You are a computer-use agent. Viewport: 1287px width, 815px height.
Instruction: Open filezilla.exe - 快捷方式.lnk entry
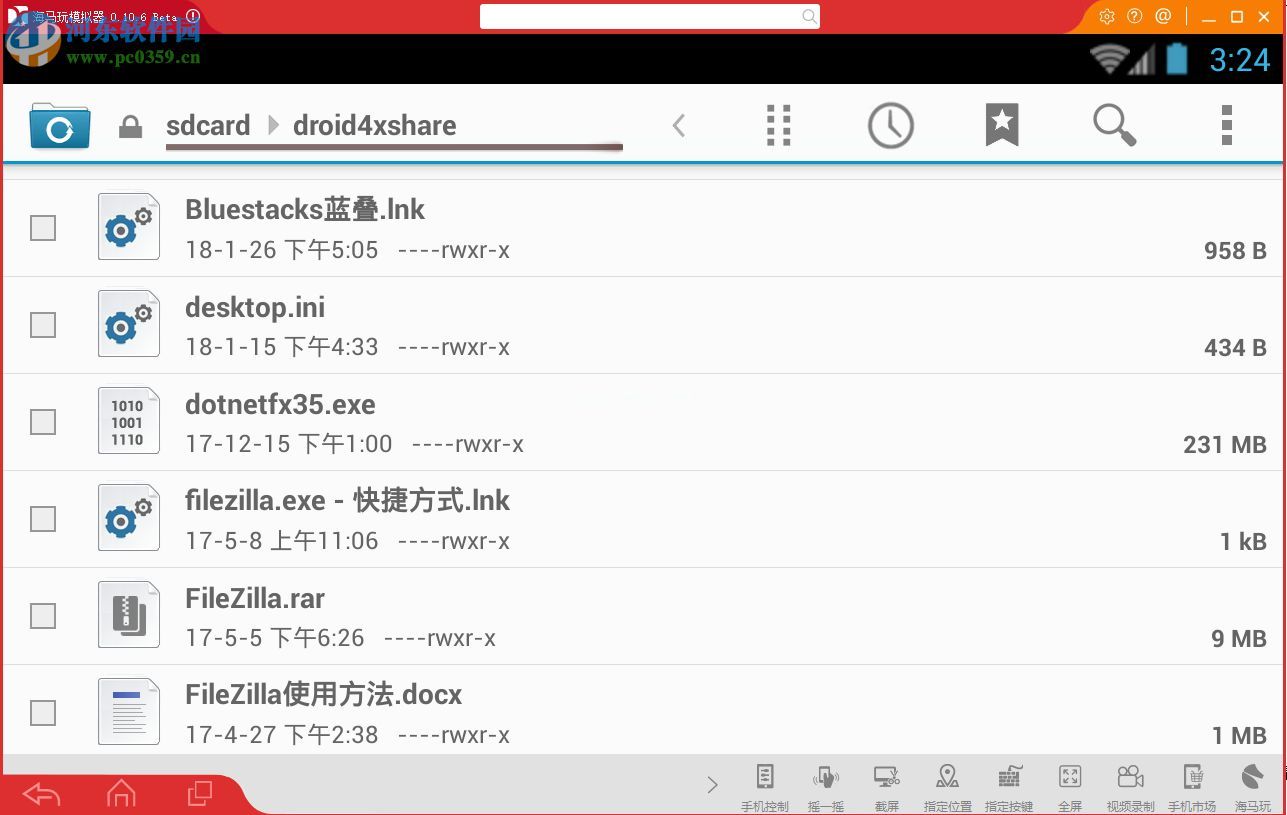tap(643, 519)
